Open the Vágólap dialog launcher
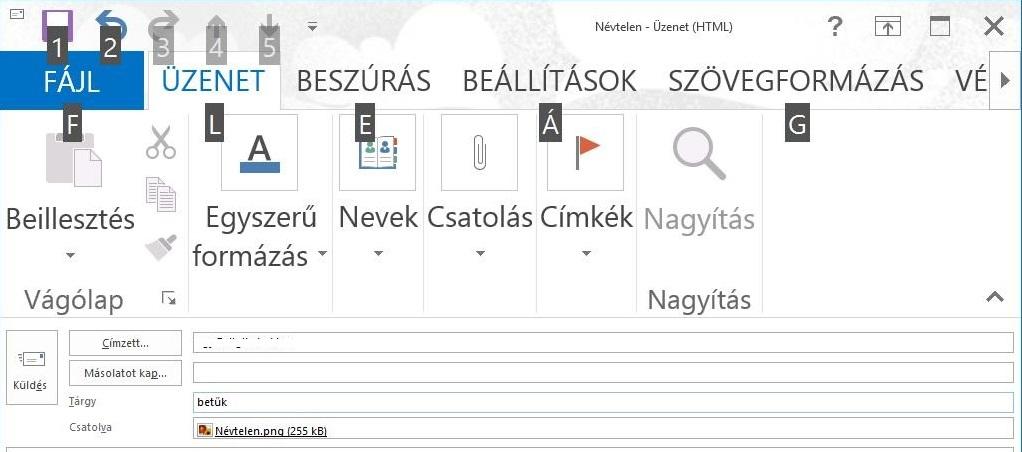 tap(169, 299)
